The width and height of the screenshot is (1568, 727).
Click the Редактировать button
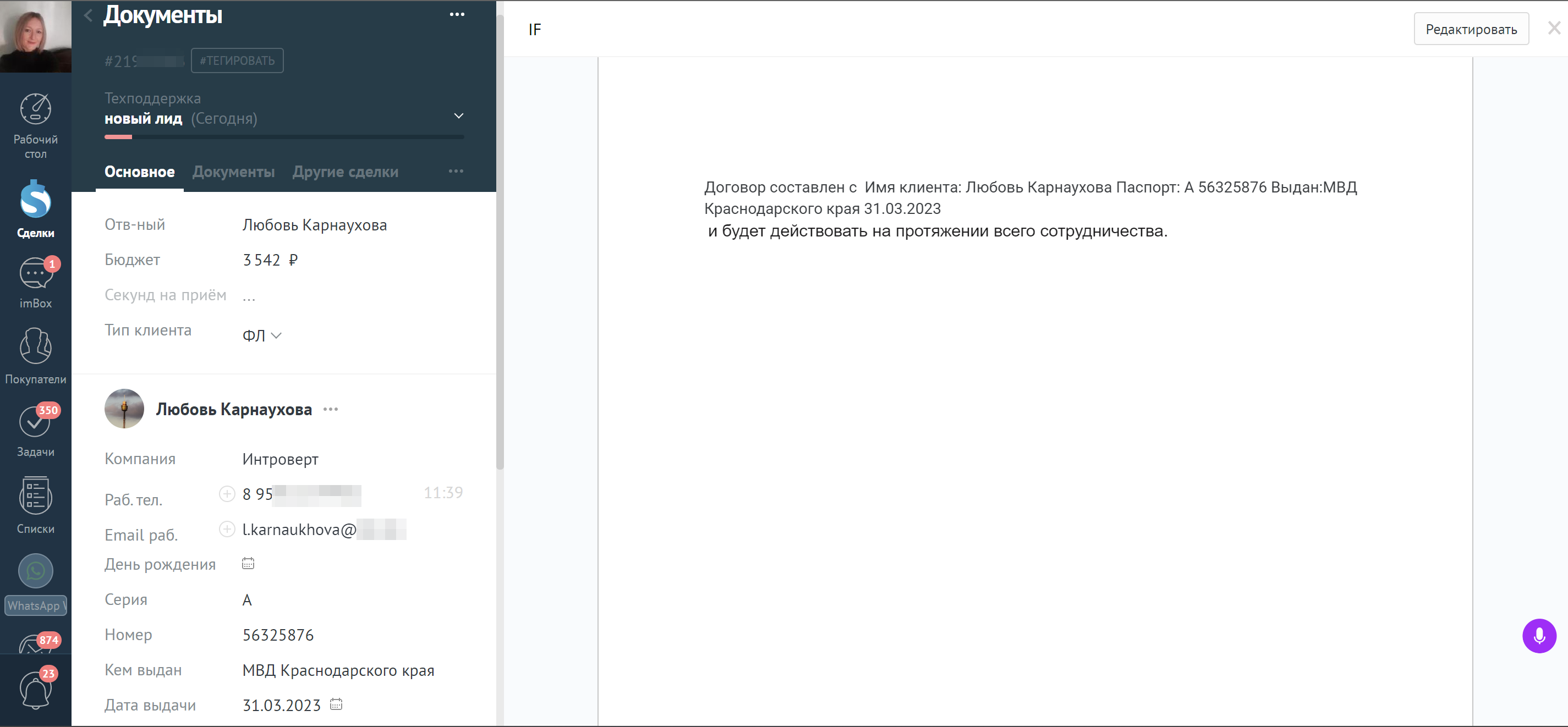[x=1471, y=29]
